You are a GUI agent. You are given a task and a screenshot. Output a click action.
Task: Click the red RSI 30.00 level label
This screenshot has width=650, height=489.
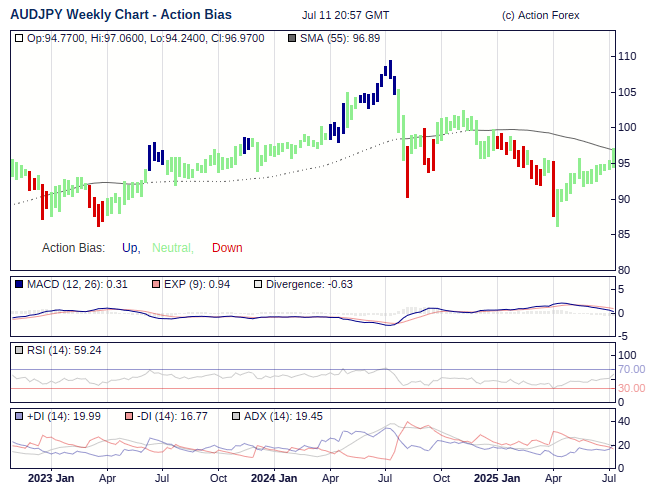(x=631, y=388)
